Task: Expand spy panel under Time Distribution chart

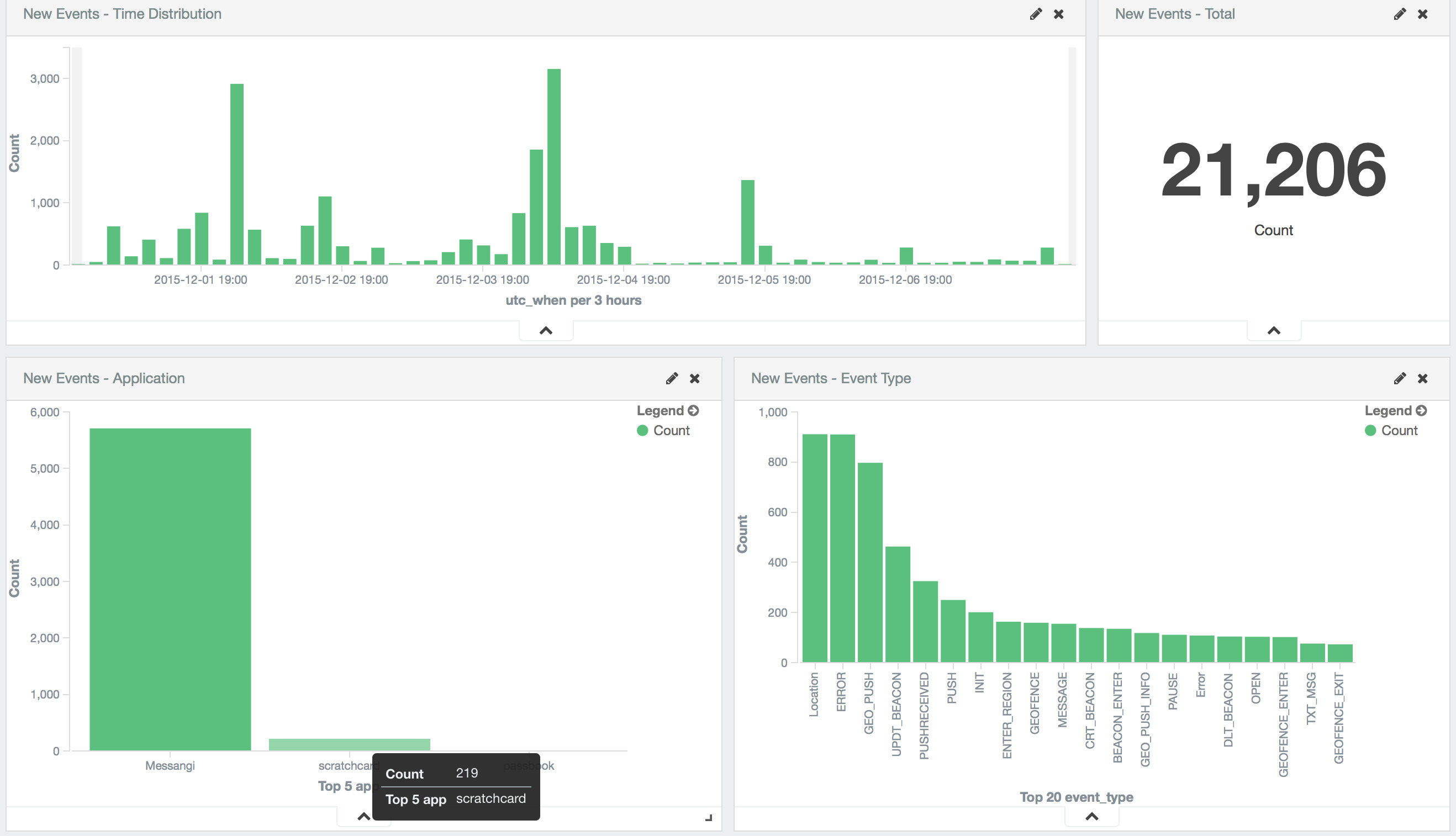Action: coord(546,331)
